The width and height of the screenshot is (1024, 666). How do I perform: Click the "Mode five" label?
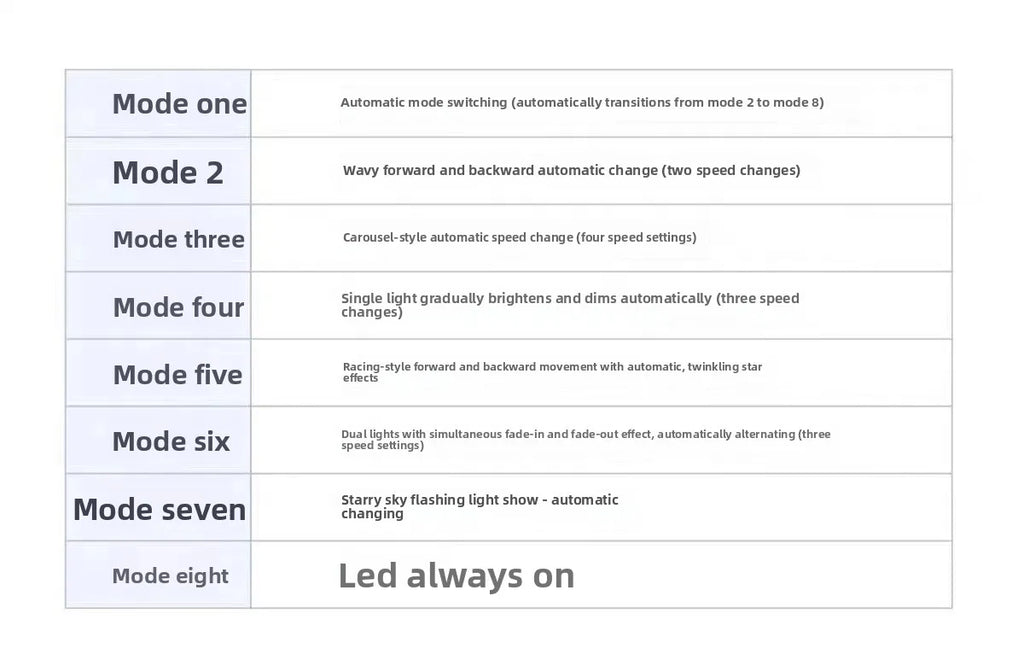[178, 374]
